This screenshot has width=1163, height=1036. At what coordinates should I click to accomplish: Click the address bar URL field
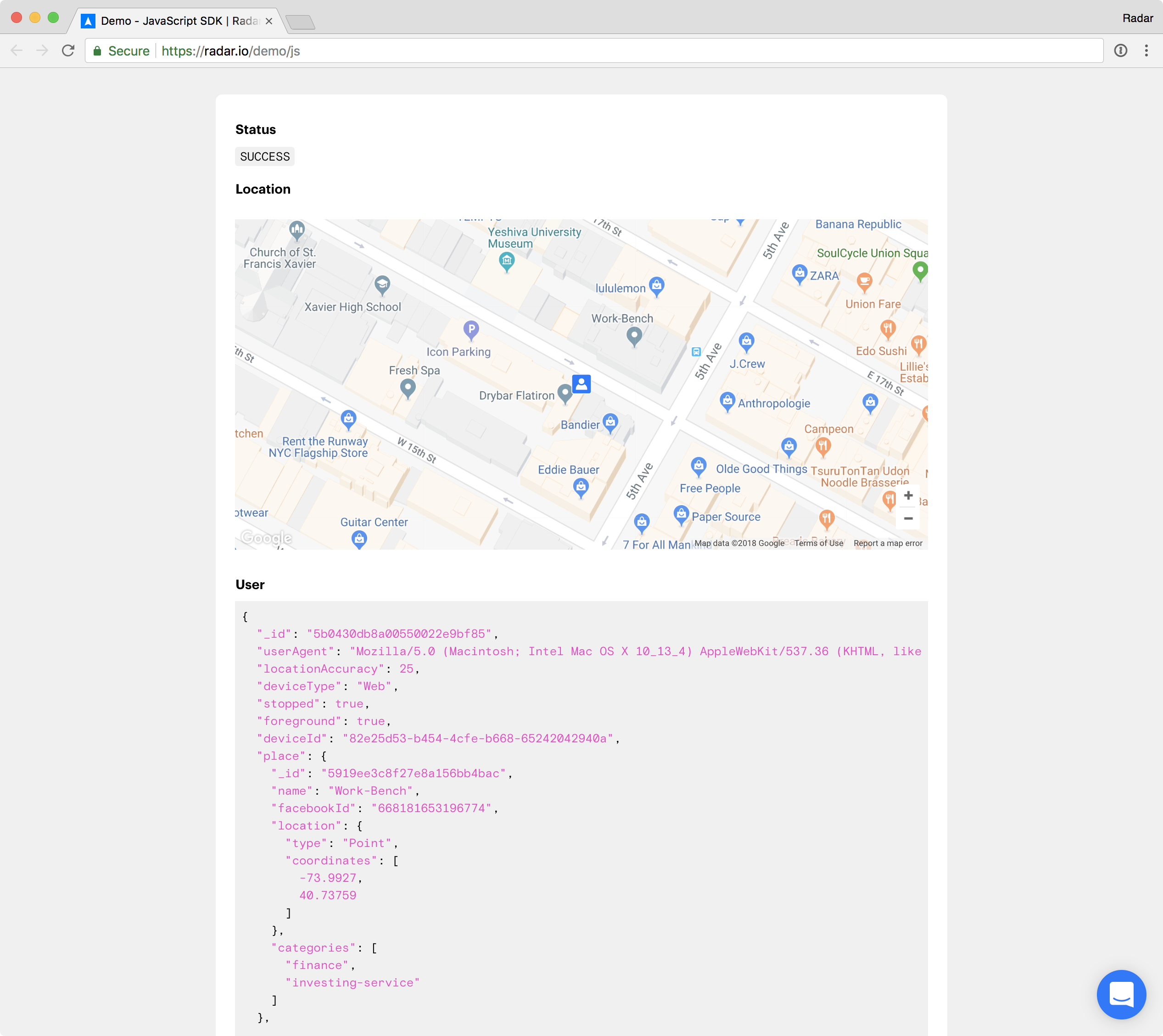tap(594, 50)
